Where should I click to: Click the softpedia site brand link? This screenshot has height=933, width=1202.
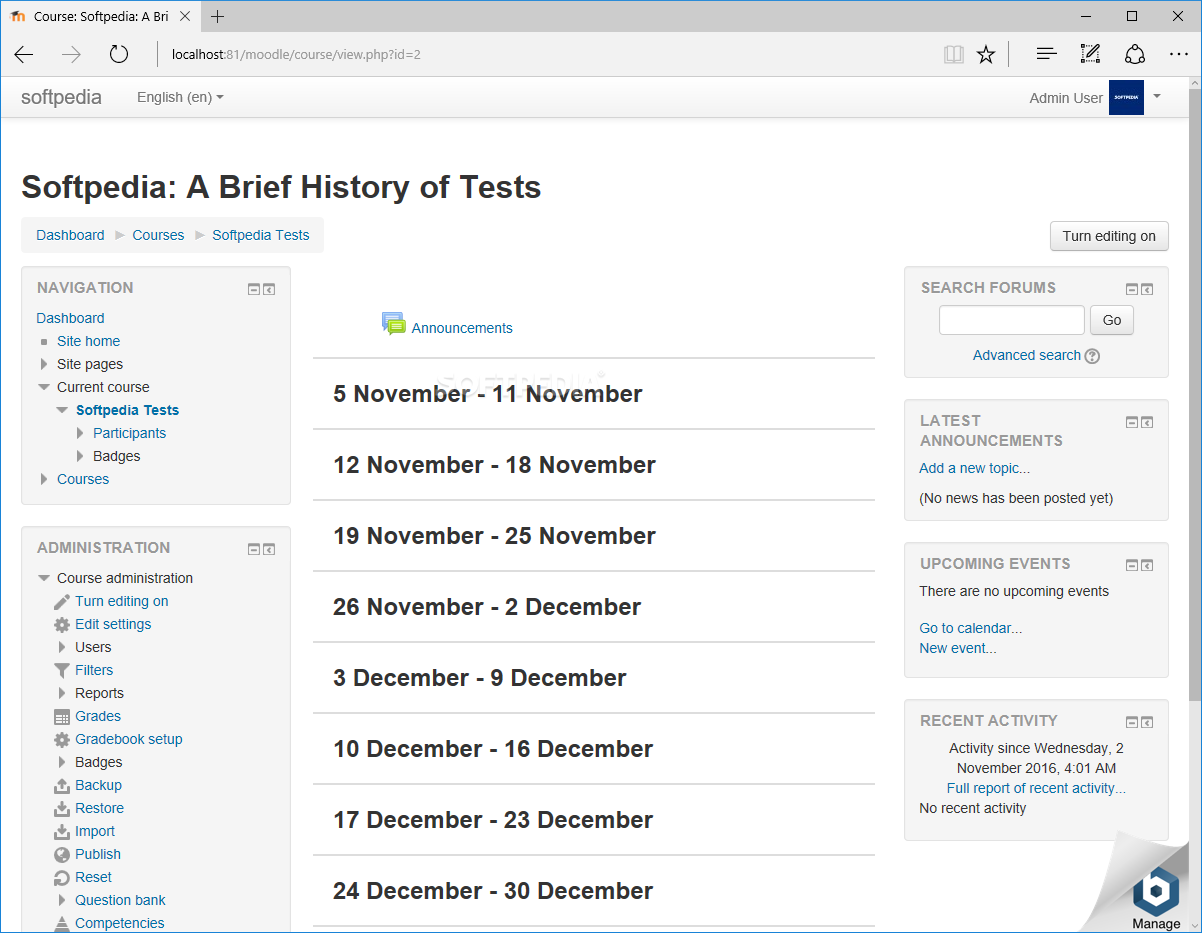pyautogui.click(x=61, y=97)
